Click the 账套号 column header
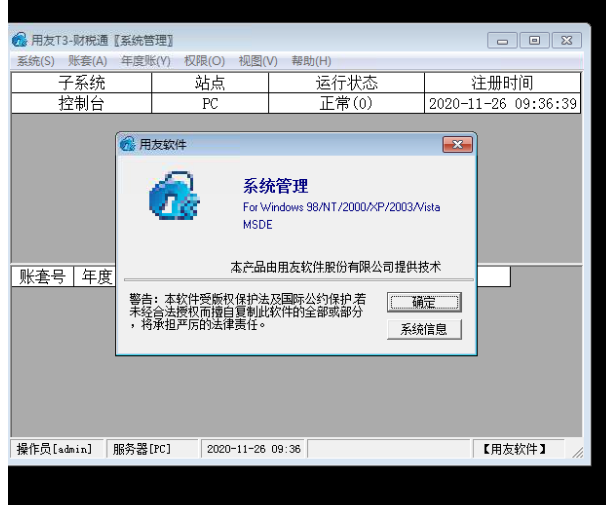 43,277
